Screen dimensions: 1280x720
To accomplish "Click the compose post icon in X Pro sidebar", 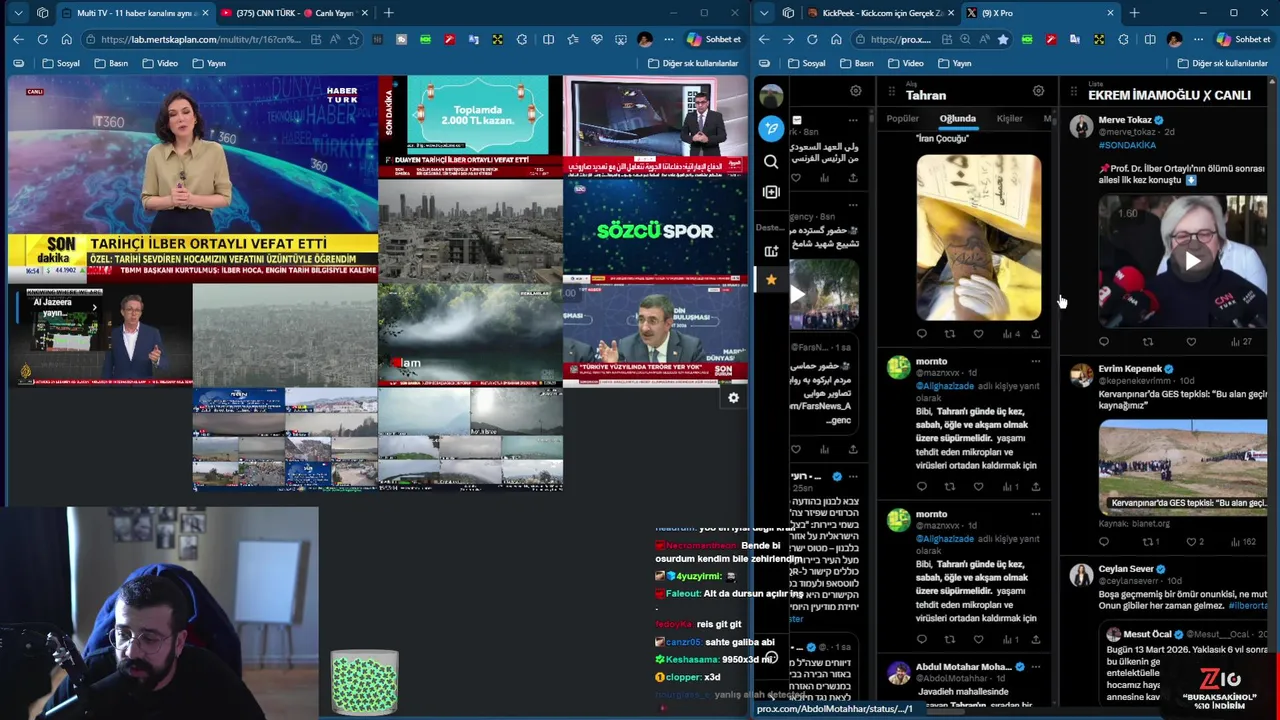I will point(771,128).
